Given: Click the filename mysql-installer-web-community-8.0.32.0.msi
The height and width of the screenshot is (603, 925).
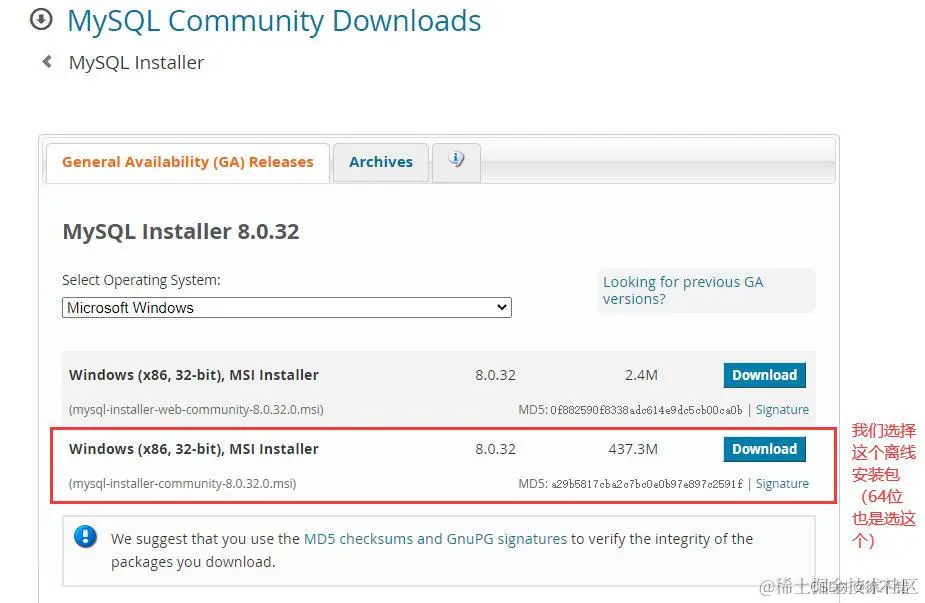Looking at the screenshot, I should coord(196,409).
